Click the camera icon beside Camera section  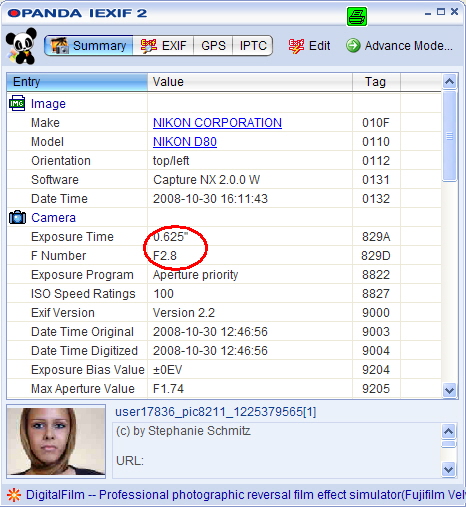pos(17,218)
